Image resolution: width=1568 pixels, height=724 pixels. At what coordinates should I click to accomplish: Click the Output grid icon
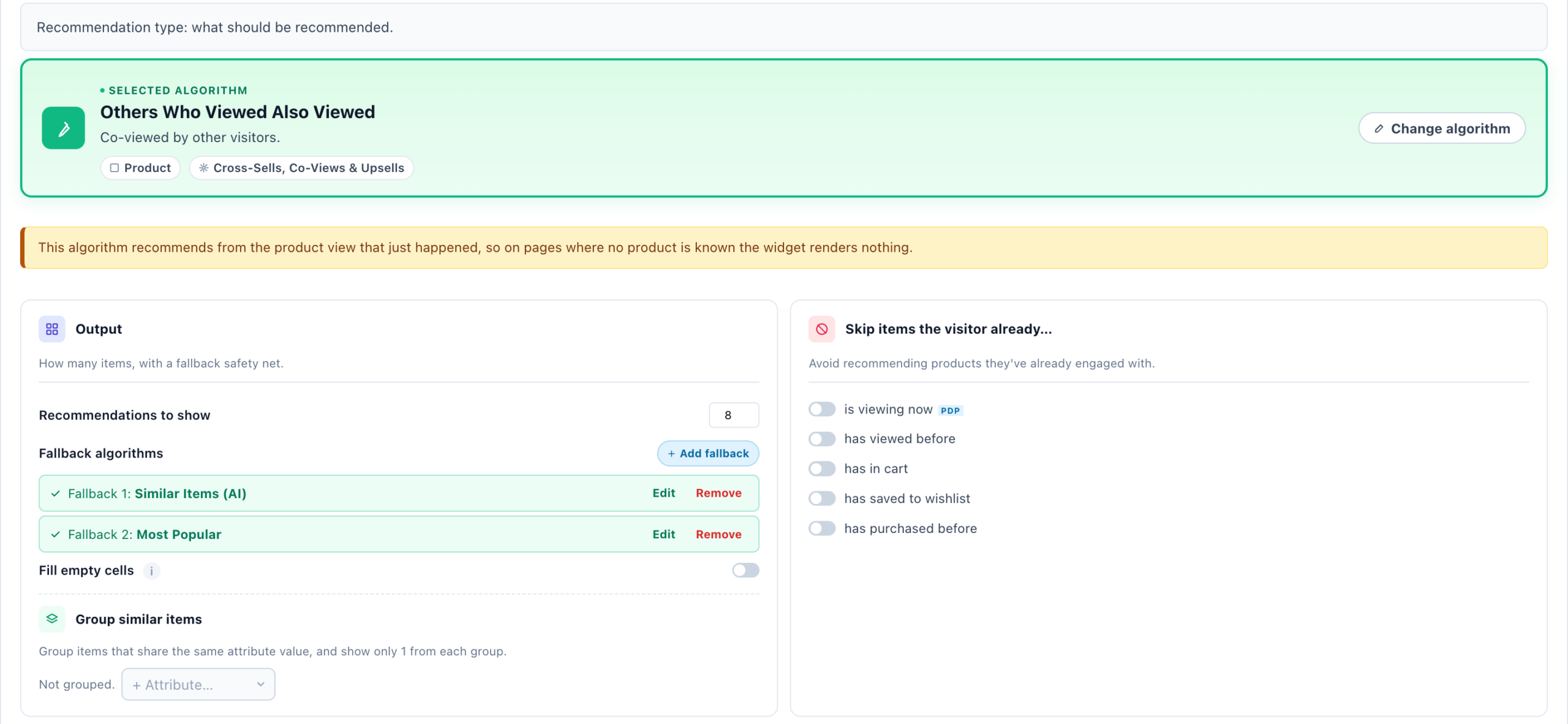tap(52, 329)
